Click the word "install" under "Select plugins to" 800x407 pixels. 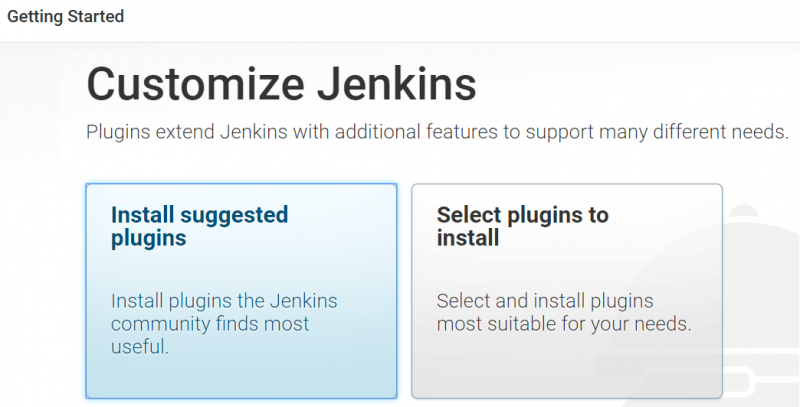468,239
